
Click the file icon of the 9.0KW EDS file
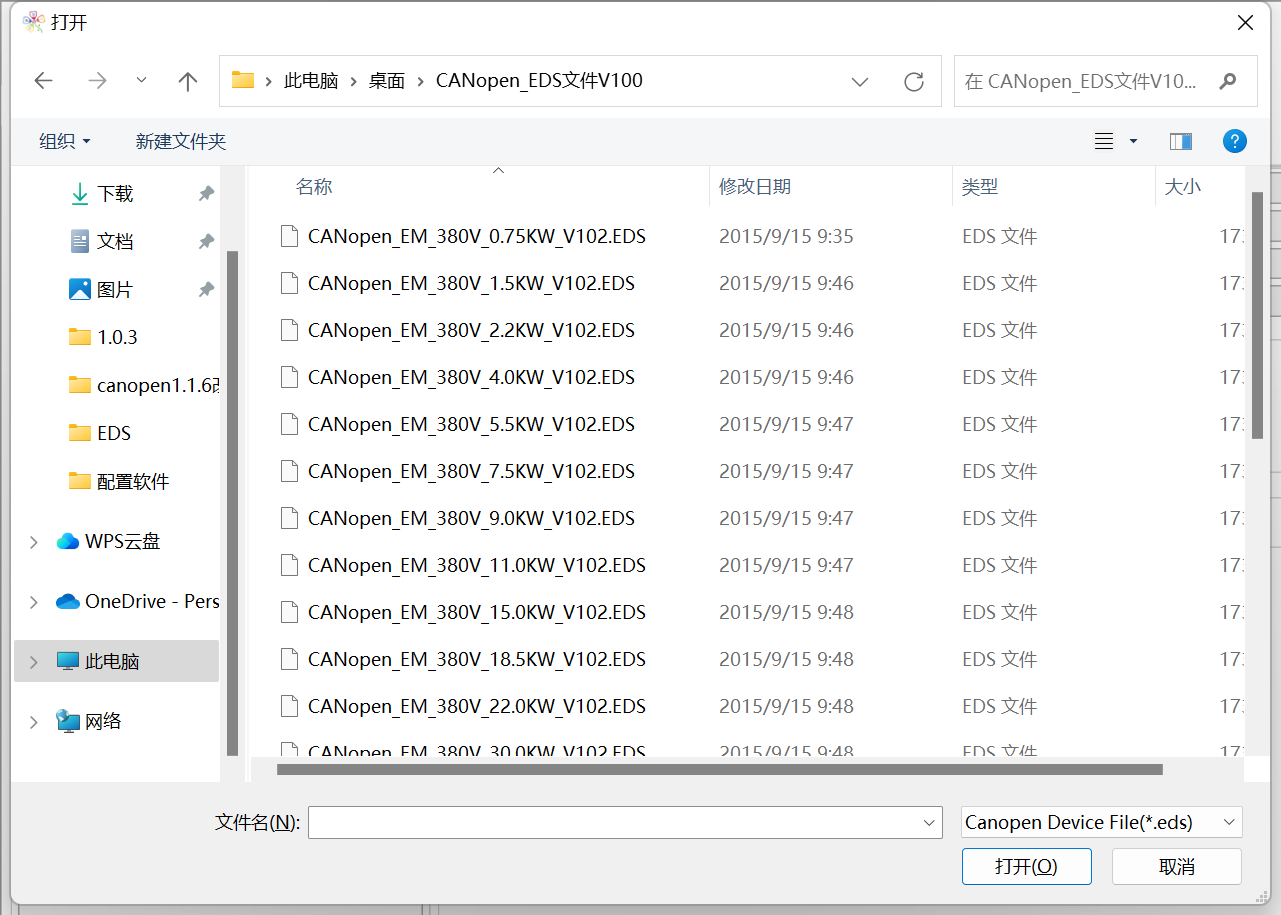[x=289, y=518]
